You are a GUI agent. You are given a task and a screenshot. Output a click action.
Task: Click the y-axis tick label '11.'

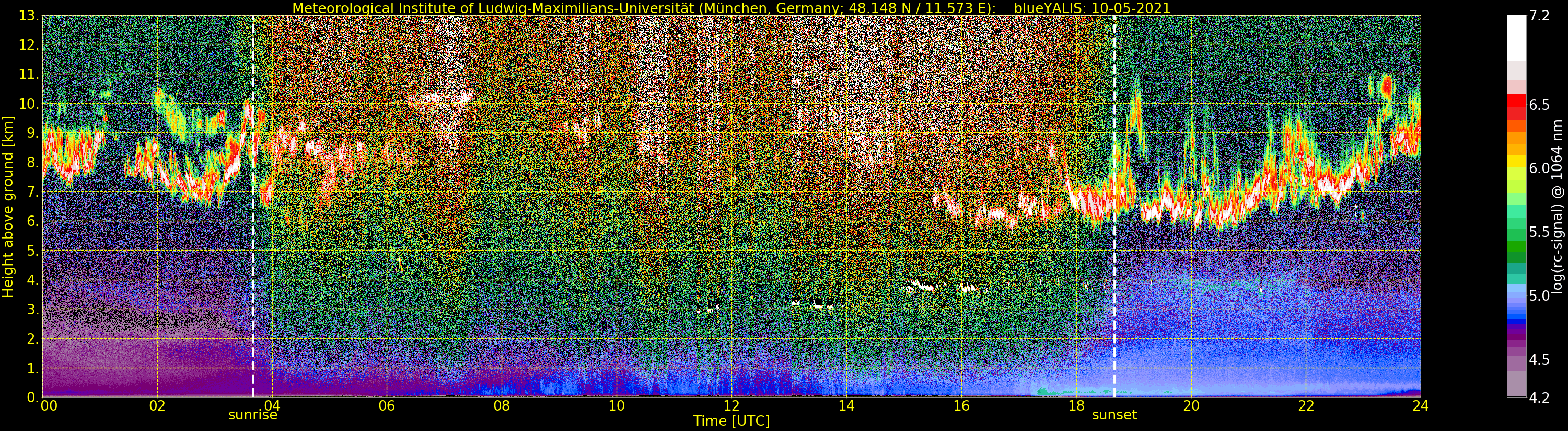click(x=29, y=74)
